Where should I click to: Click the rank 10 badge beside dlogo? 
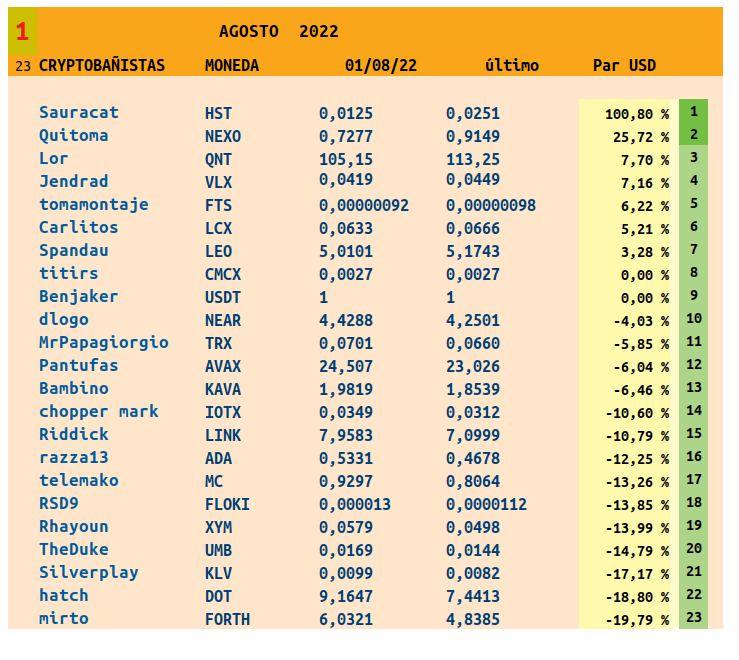(693, 319)
